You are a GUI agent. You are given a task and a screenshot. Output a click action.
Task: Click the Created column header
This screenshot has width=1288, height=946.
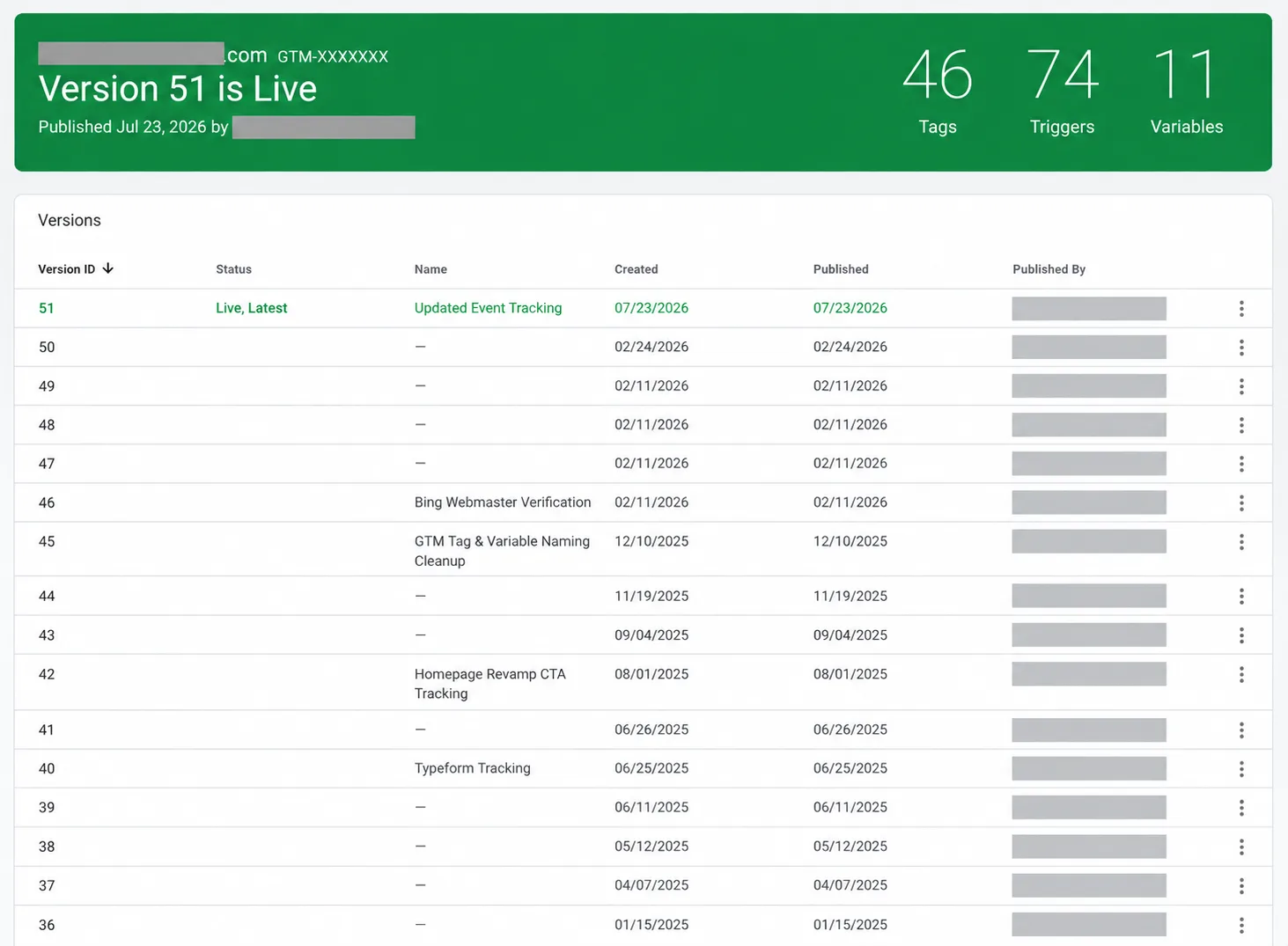637,269
